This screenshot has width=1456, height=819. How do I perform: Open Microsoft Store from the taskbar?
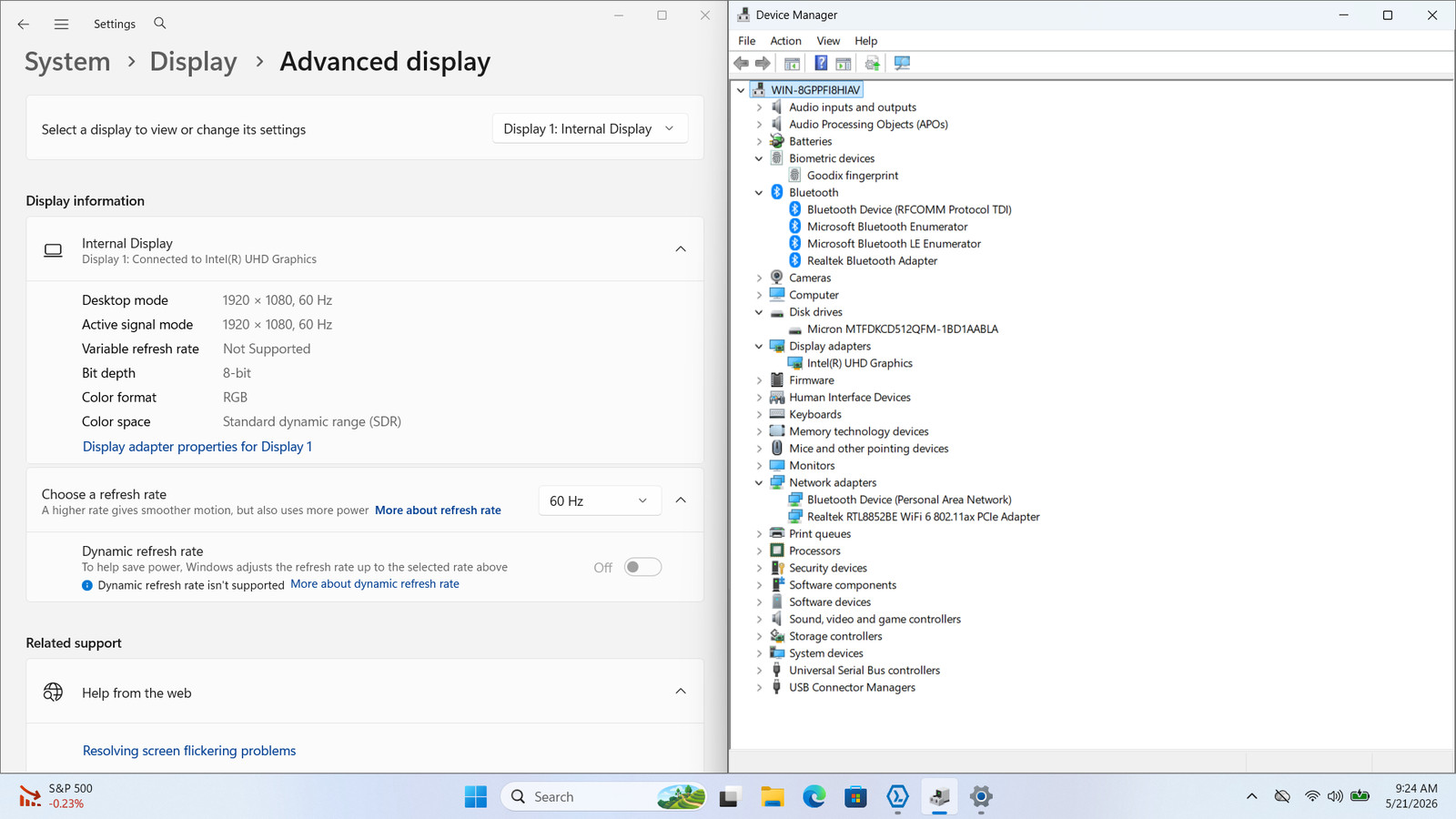[x=855, y=797]
